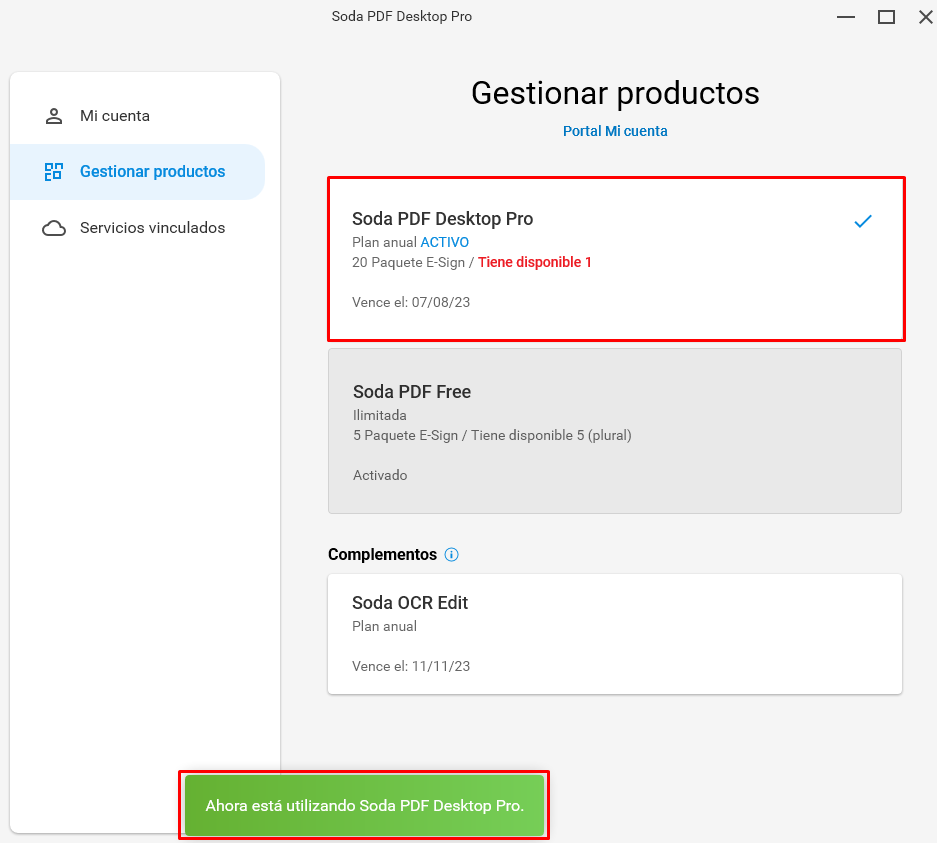This screenshot has height=843, width=937.
Task: Dismiss the green 'Ahora está utilizando' notification
Action: [x=365, y=805]
